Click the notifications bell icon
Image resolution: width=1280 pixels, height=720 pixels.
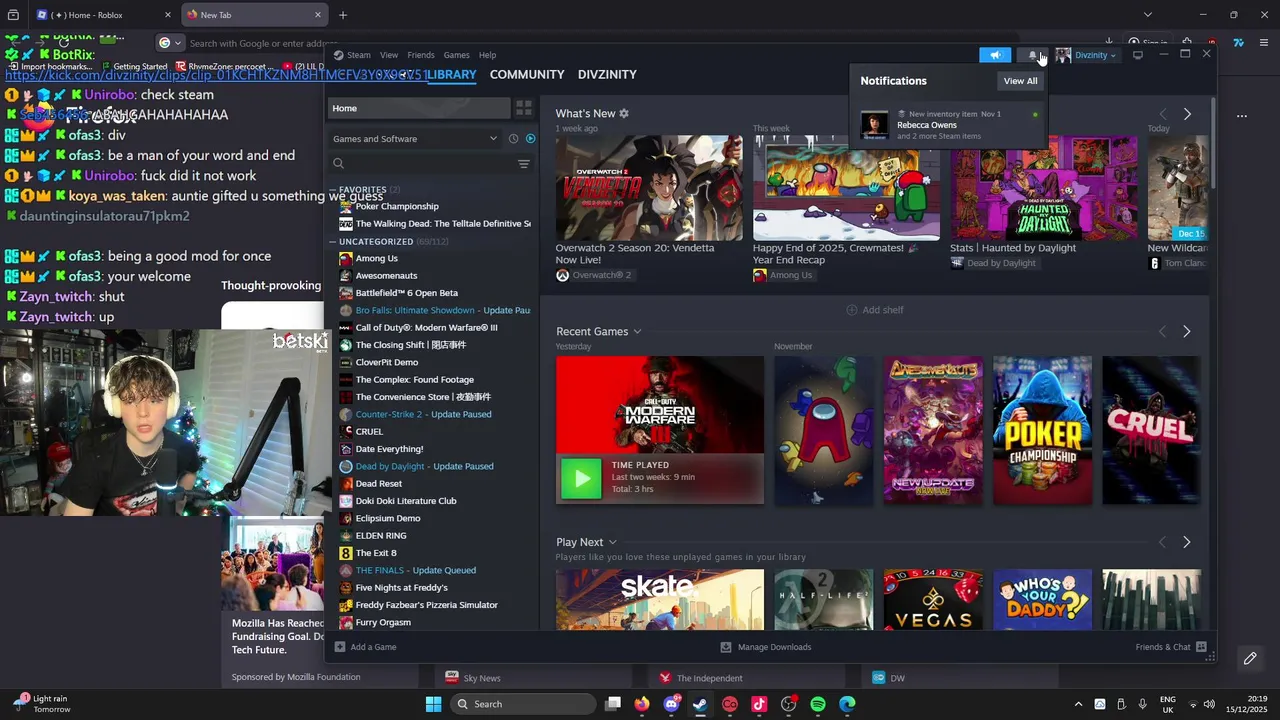[1033, 55]
